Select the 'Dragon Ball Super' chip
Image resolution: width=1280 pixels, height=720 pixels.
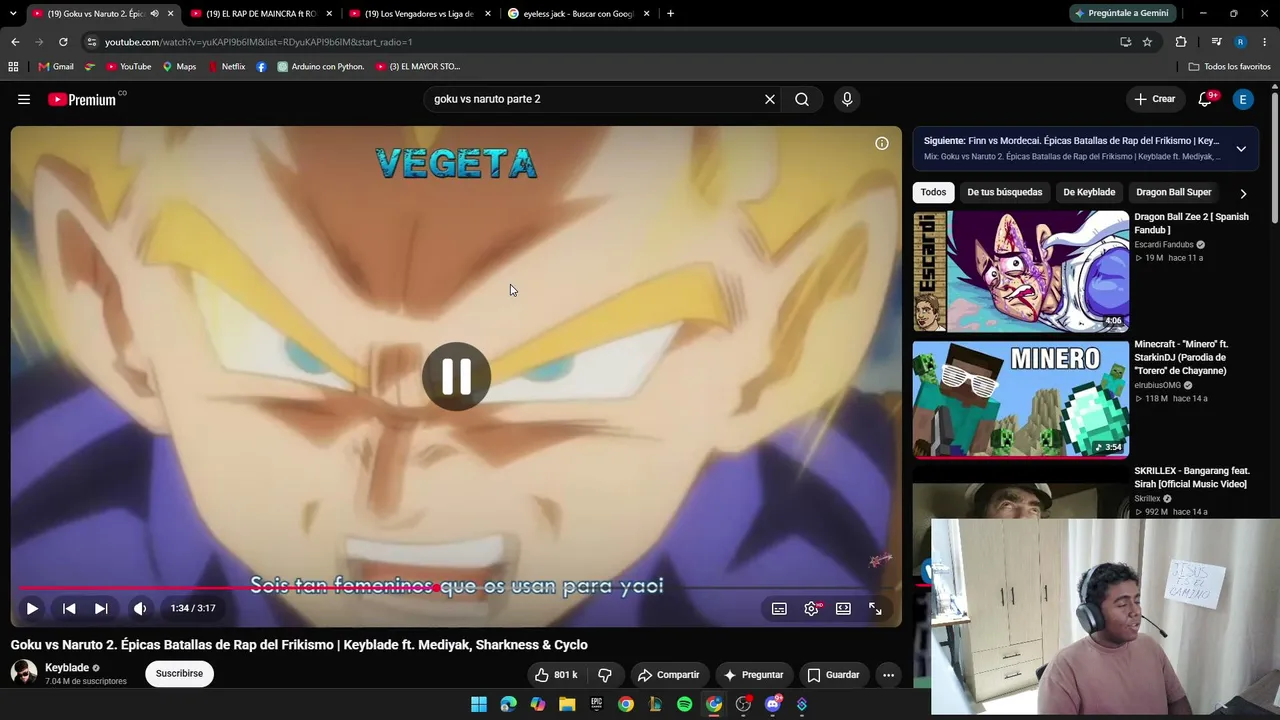pyautogui.click(x=1174, y=192)
